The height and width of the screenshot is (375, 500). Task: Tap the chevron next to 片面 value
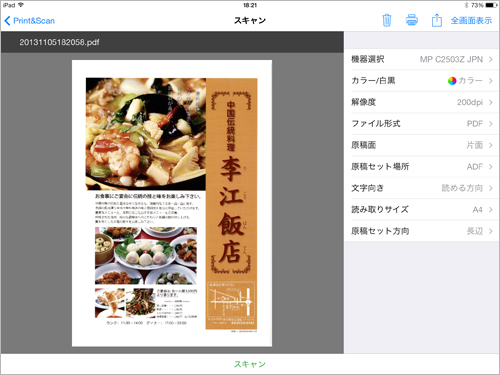click(x=491, y=145)
